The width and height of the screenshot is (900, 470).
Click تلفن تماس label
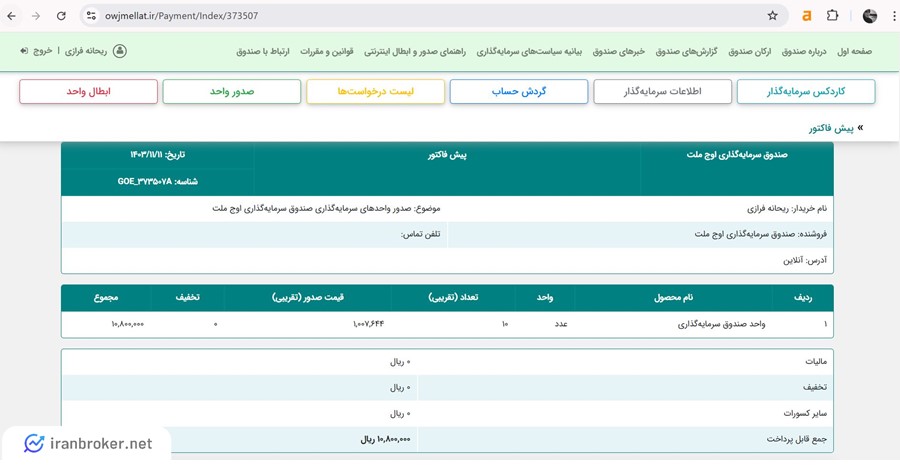[x=420, y=234]
